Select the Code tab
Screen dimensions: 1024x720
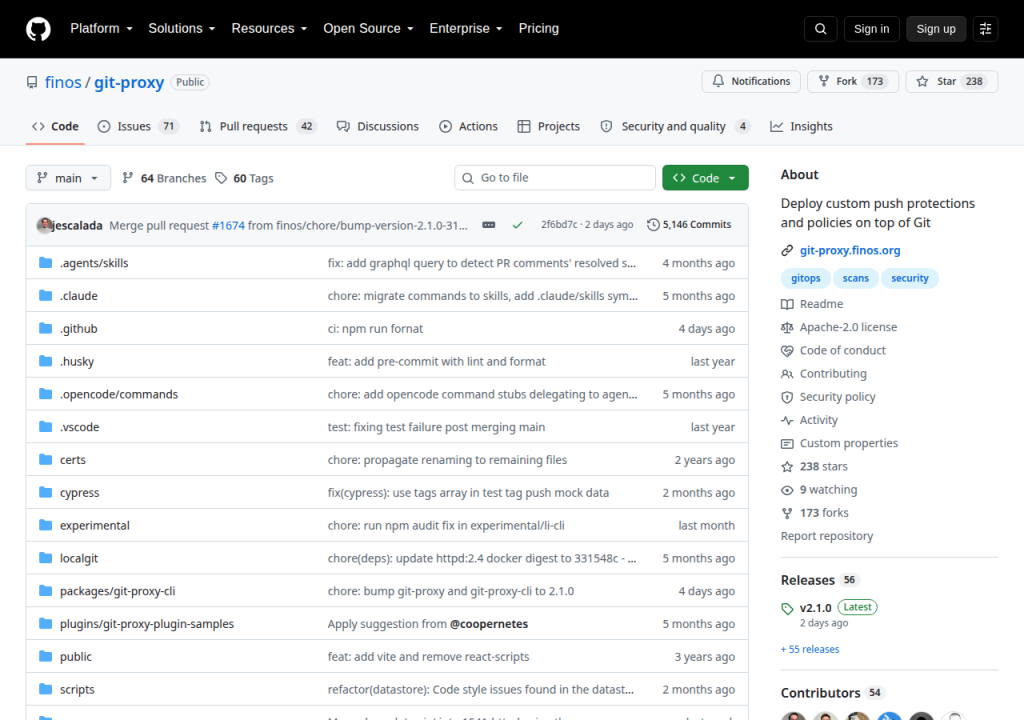[55, 126]
